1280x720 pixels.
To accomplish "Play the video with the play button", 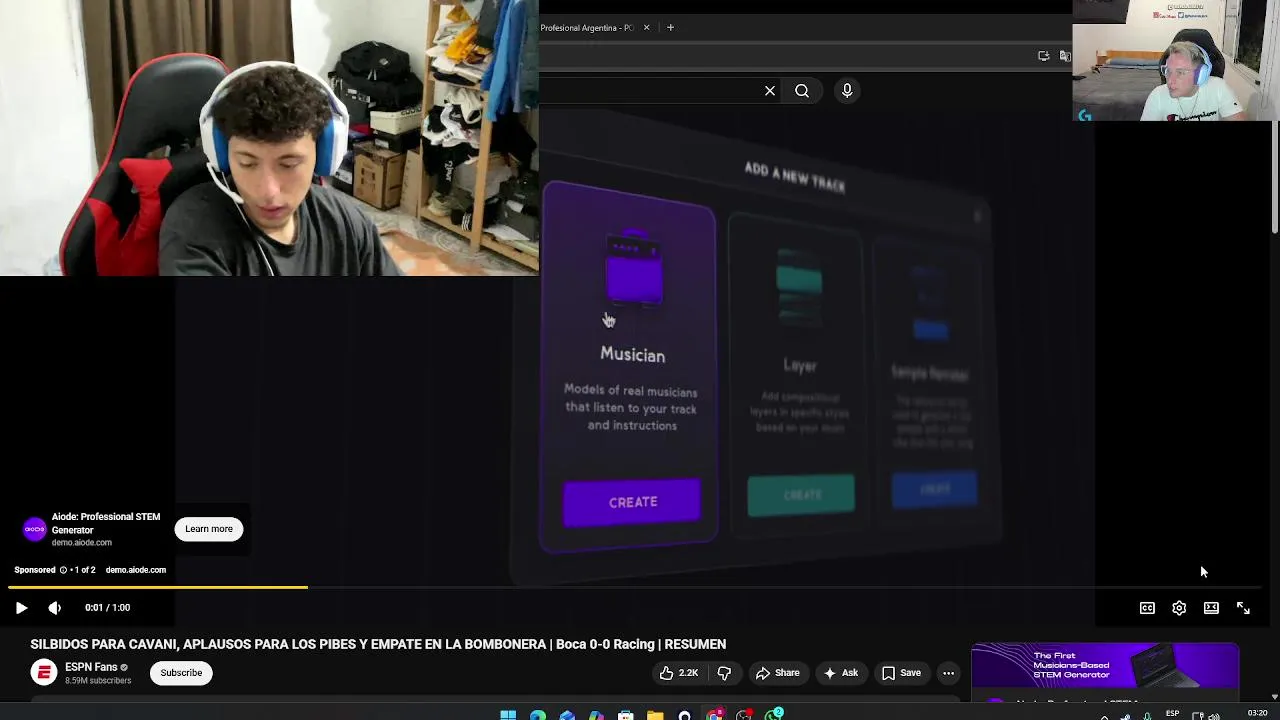I will (x=21, y=608).
